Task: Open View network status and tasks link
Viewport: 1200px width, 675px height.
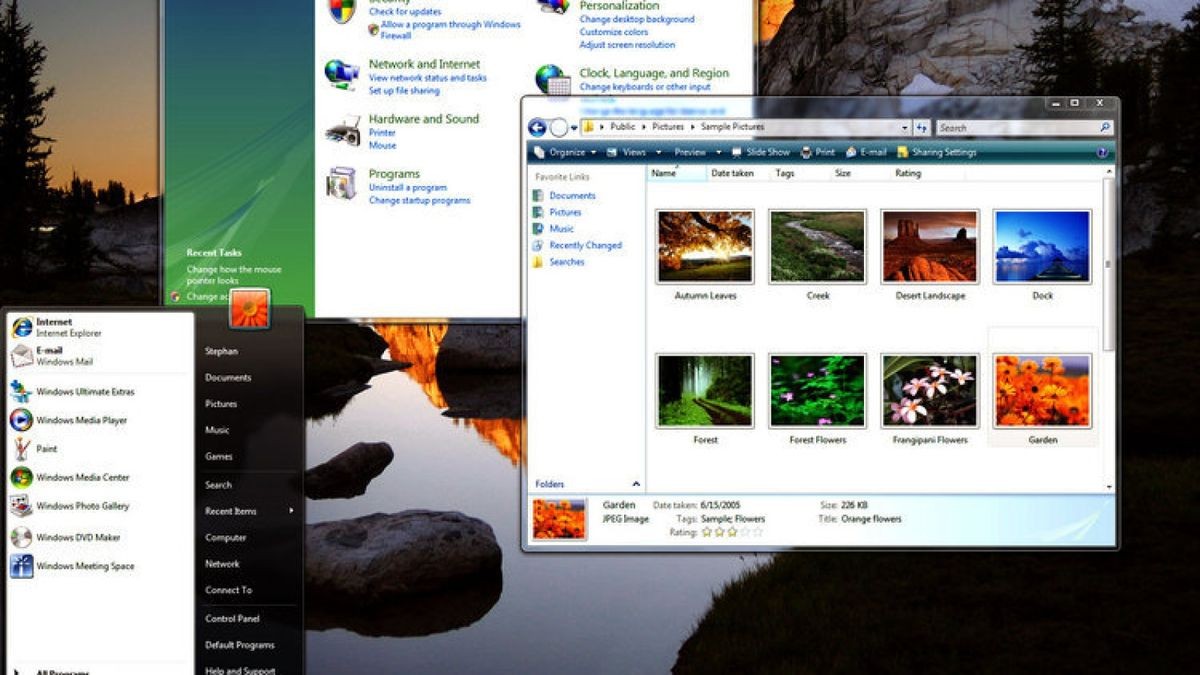Action: click(x=427, y=78)
